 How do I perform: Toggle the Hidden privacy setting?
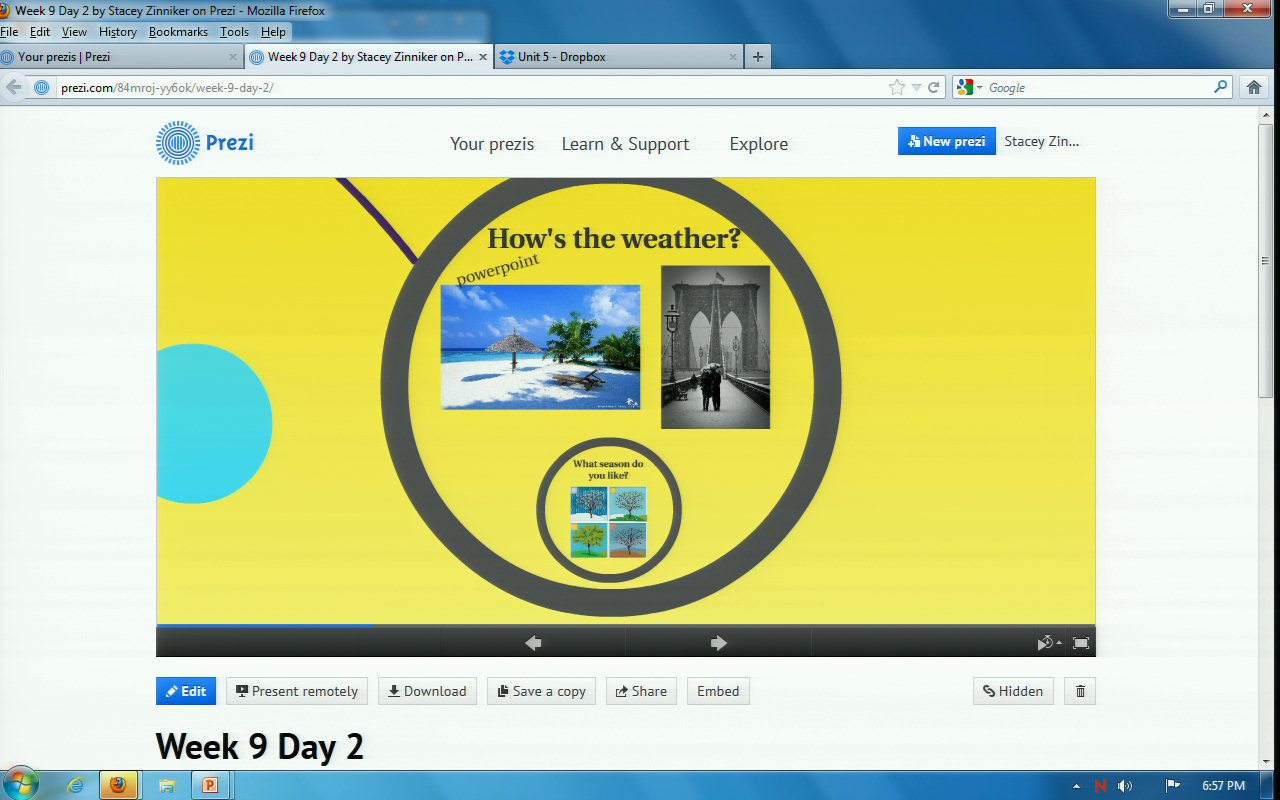point(1013,691)
